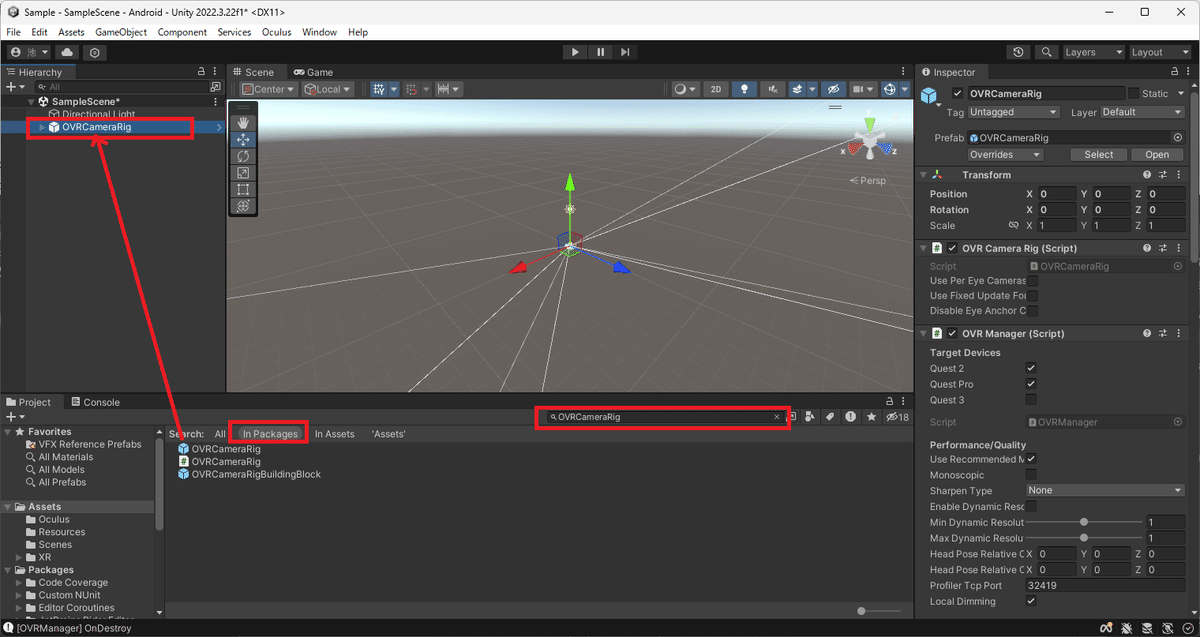Open the Local handle rotation dropdown
The width and height of the screenshot is (1200, 637).
(328, 89)
